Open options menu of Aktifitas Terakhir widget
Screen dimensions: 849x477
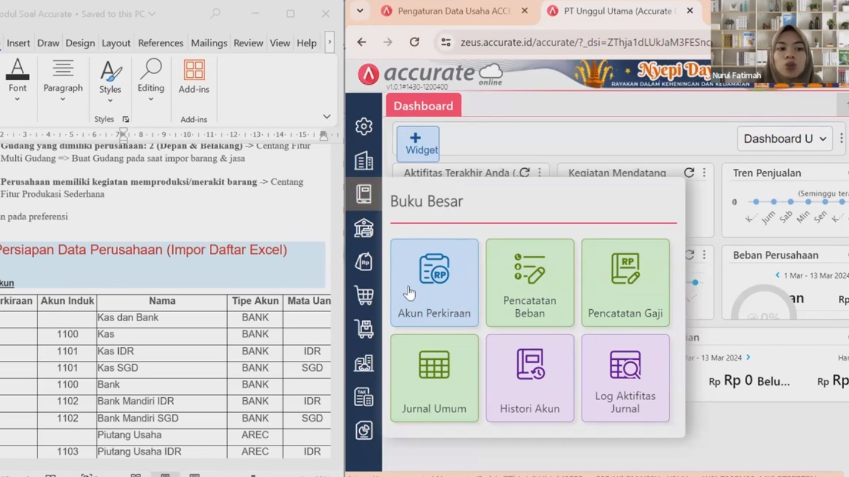point(539,173)
